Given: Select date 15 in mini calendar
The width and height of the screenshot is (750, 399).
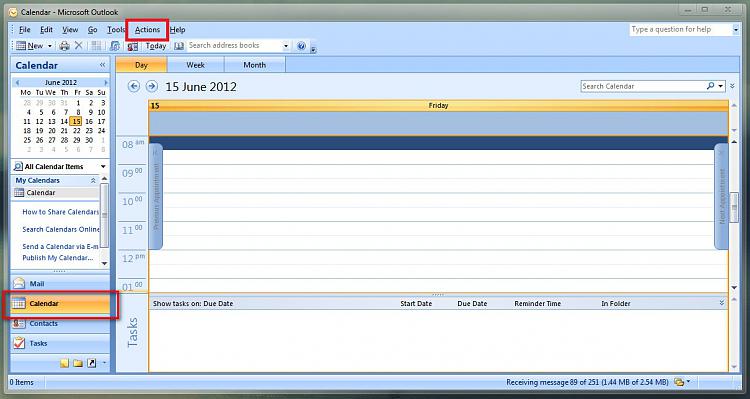Looking at the screenshot, I should 76,122.
